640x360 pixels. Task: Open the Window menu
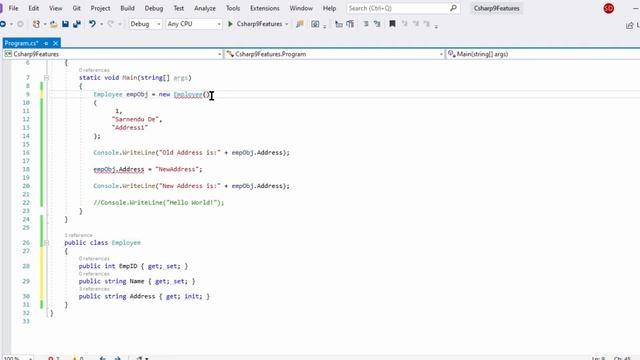pos(301,8)
